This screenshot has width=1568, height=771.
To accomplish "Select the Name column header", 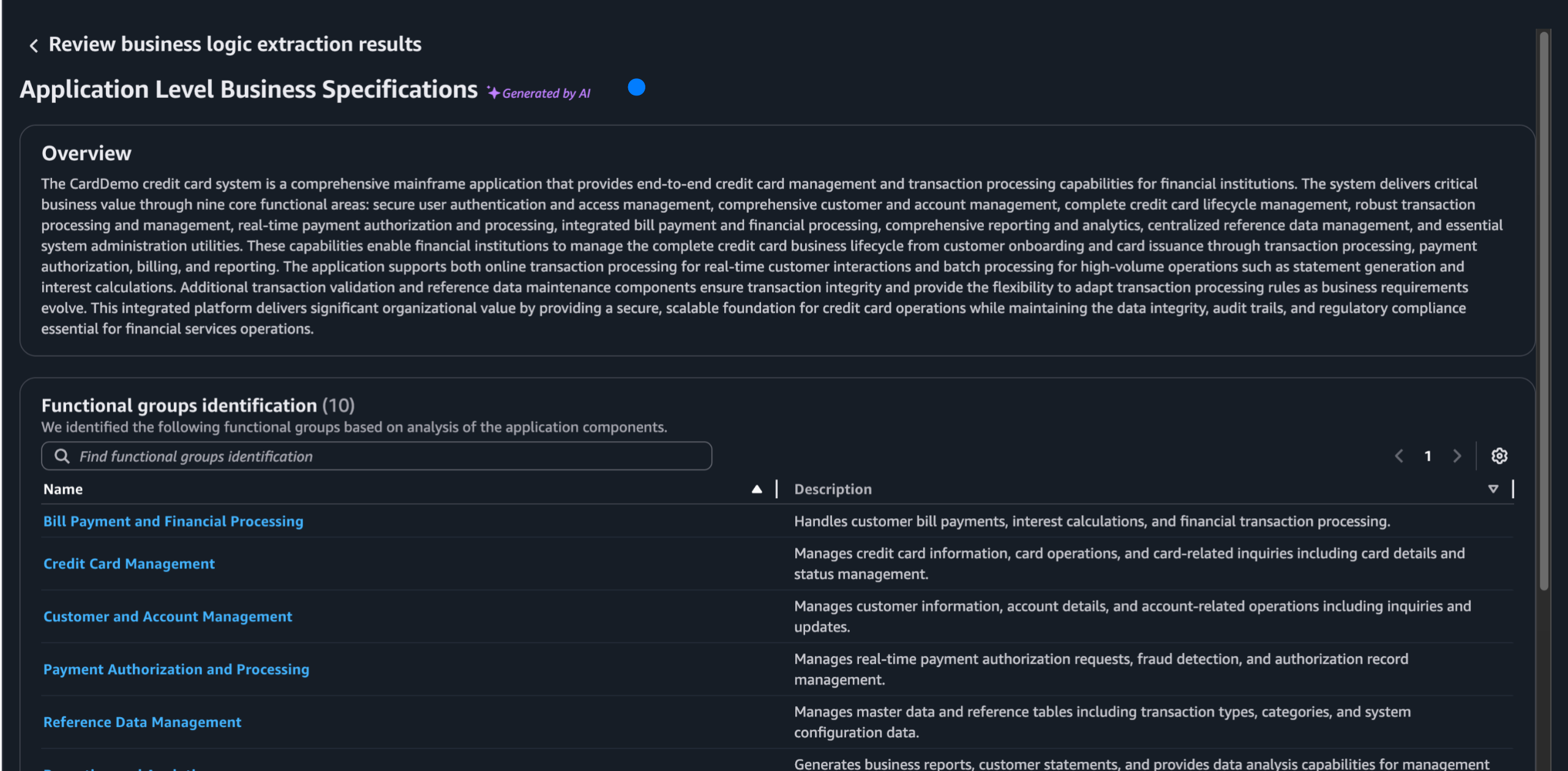I will pyautogui.click(x=63, y=489).
